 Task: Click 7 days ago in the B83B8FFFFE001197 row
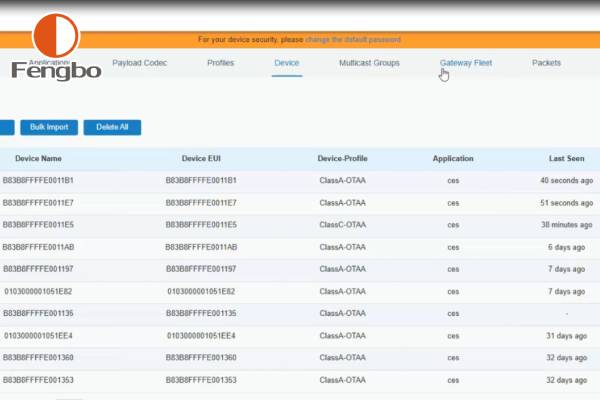566,269
